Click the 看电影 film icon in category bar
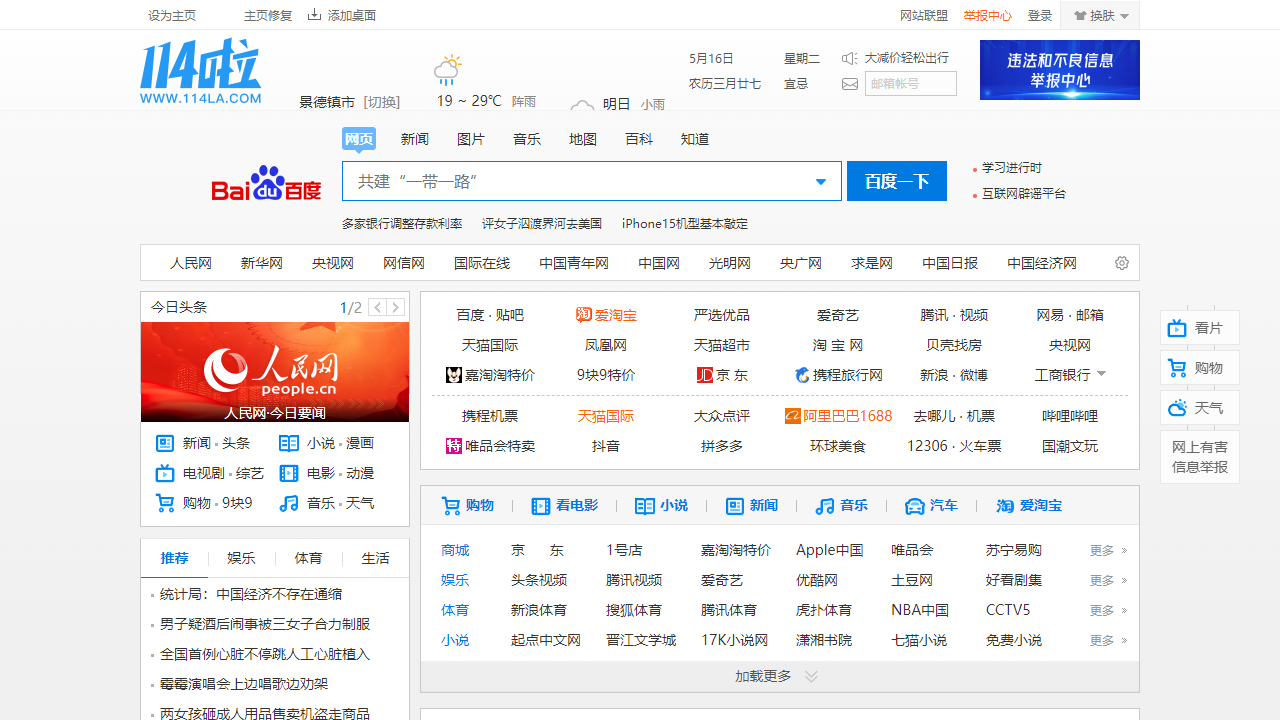The image size is (1280, 720). pyautogui.click(x=541, y=506)
